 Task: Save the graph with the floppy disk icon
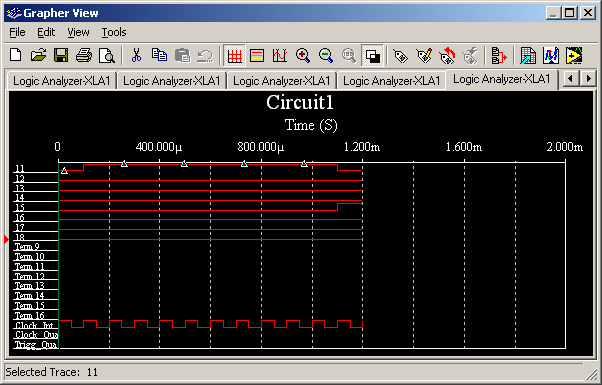click(x=61, y=55)
